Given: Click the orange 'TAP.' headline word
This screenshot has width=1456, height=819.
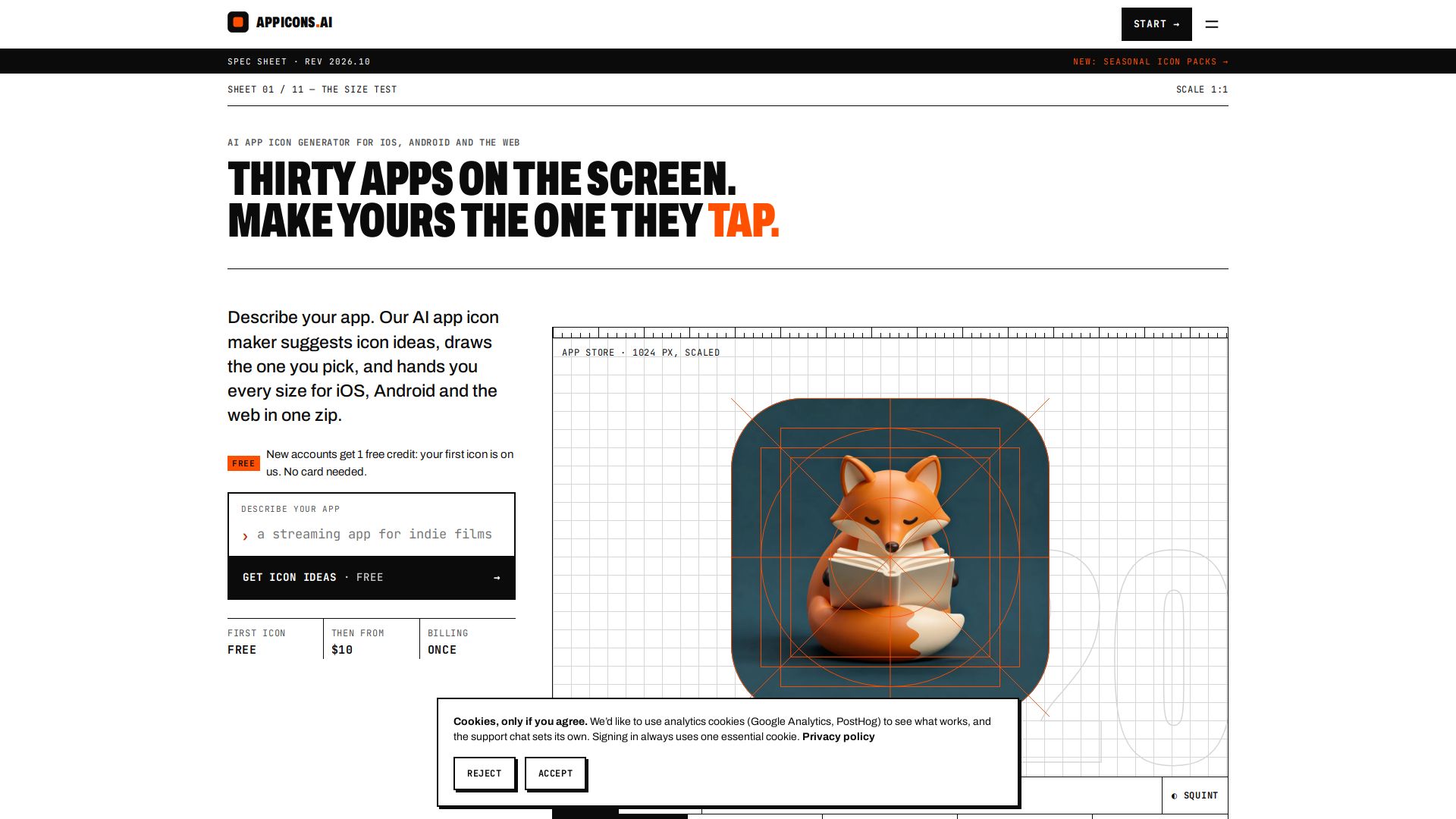Looking at the screenshot, I should point(743,221).
